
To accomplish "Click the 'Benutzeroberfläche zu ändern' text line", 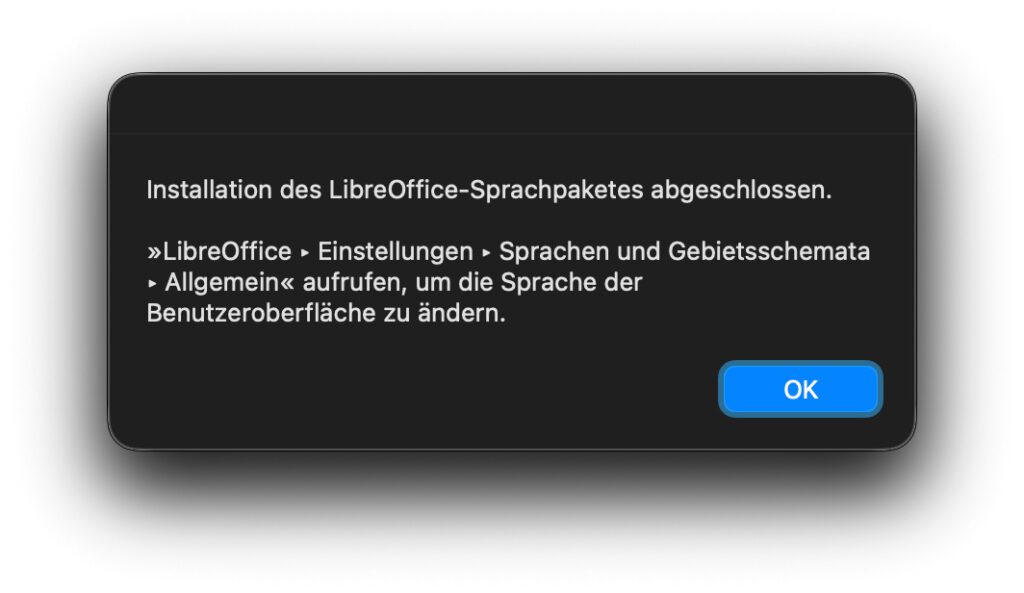I will click(326, 313).
